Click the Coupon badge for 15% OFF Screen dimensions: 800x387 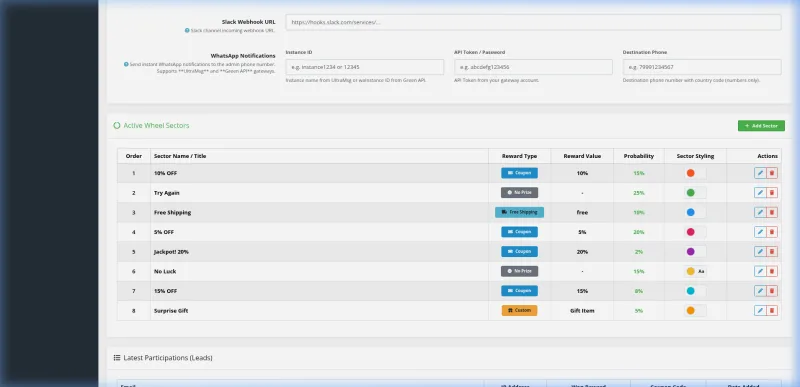(x=519, y=291)
